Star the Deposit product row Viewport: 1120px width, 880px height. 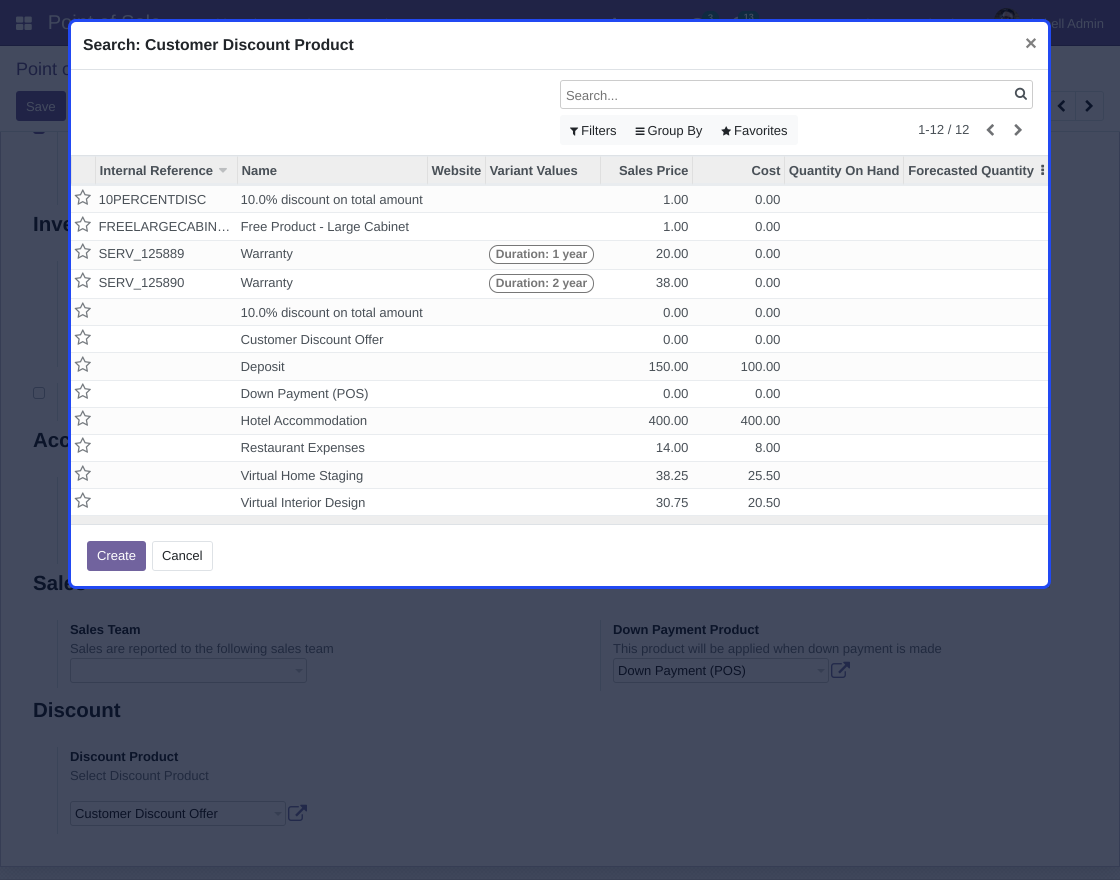[x=83, y=365]
